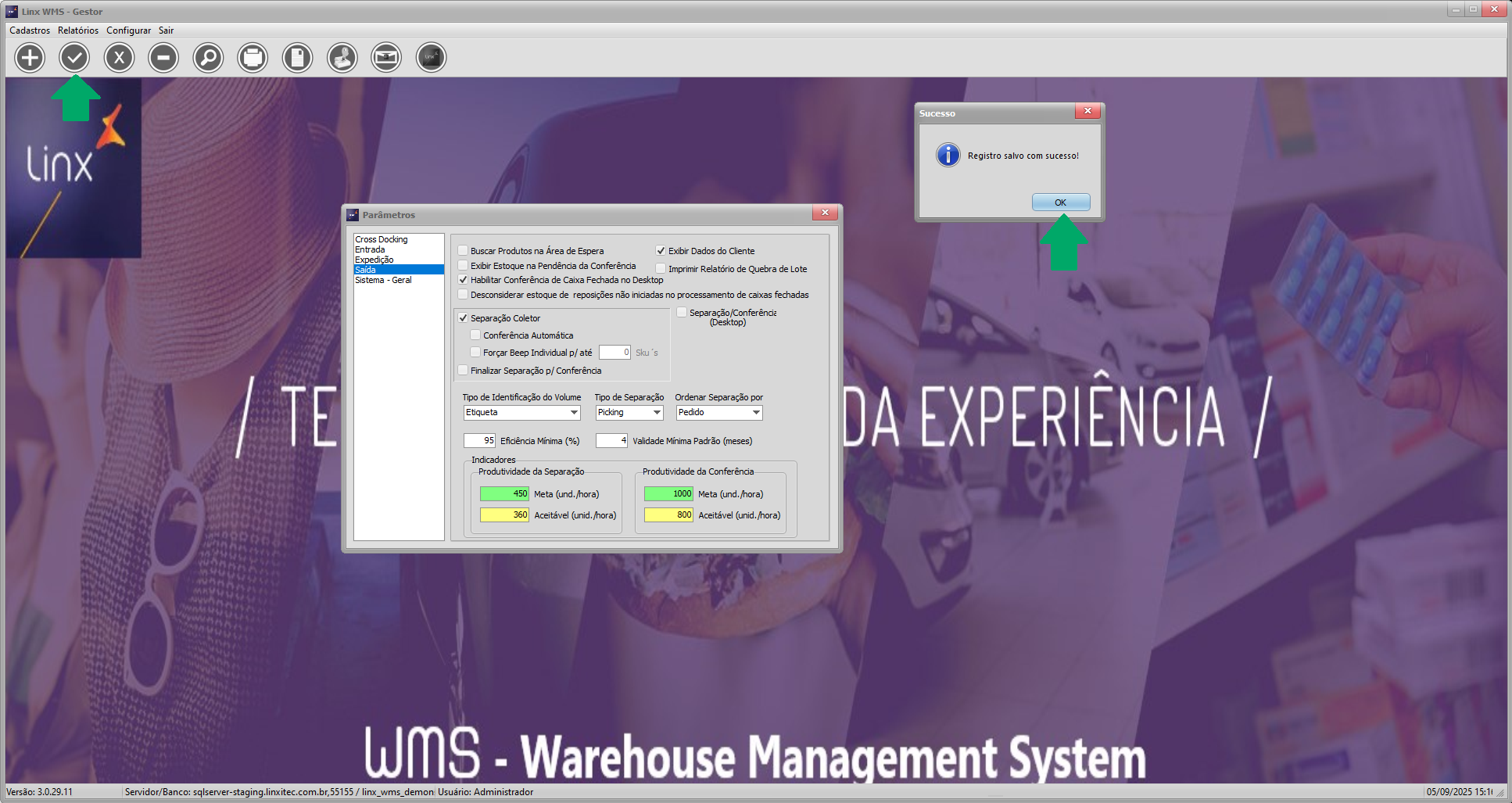The height and width of the screenshot is (803, 1512).
Task: Click the save (checkmark) toolbar icon
Action: (74, 57)
